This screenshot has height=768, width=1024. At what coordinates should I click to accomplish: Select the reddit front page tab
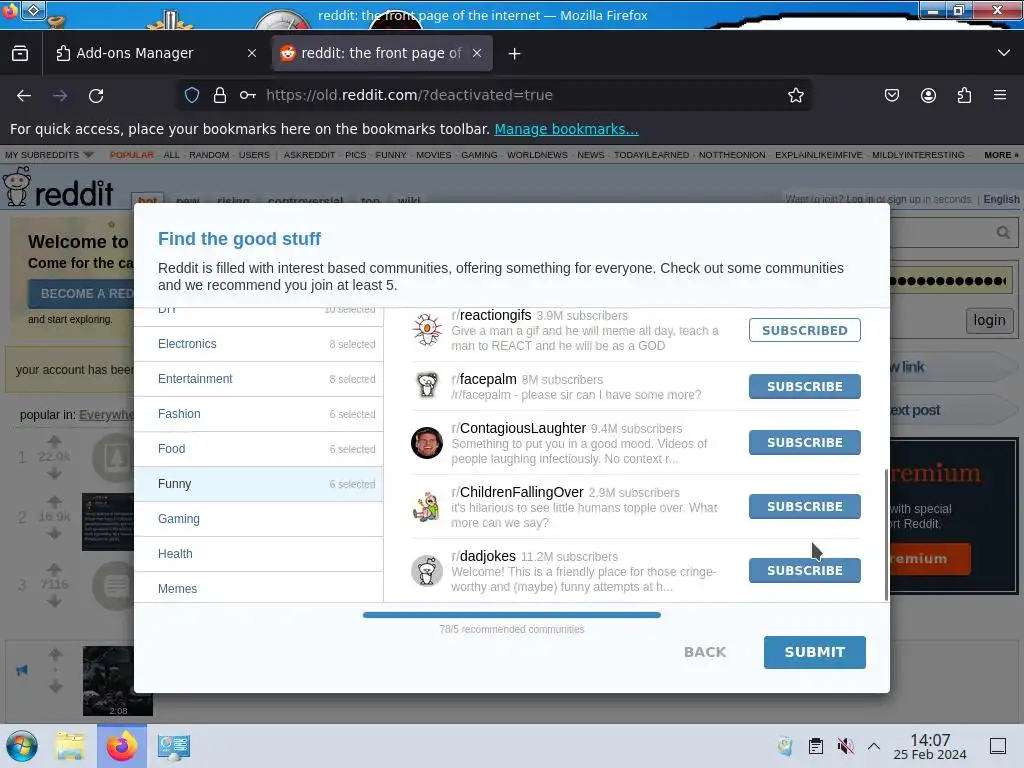click(x=382, y=54)
